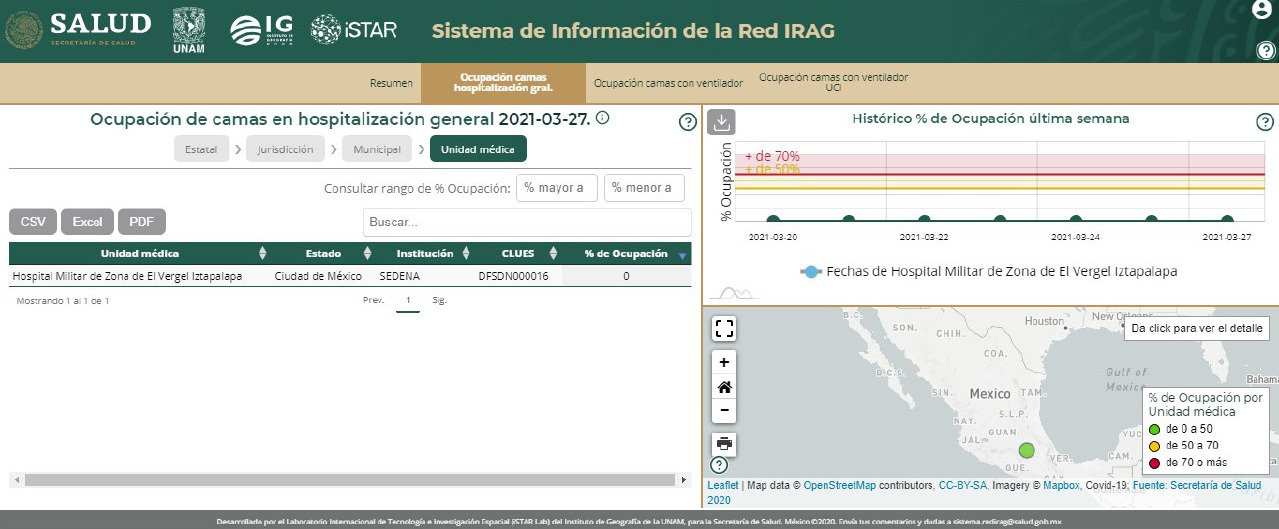Click the green hospital marker on map
Screen dimensions: 1279x529
pos(1026,451)
